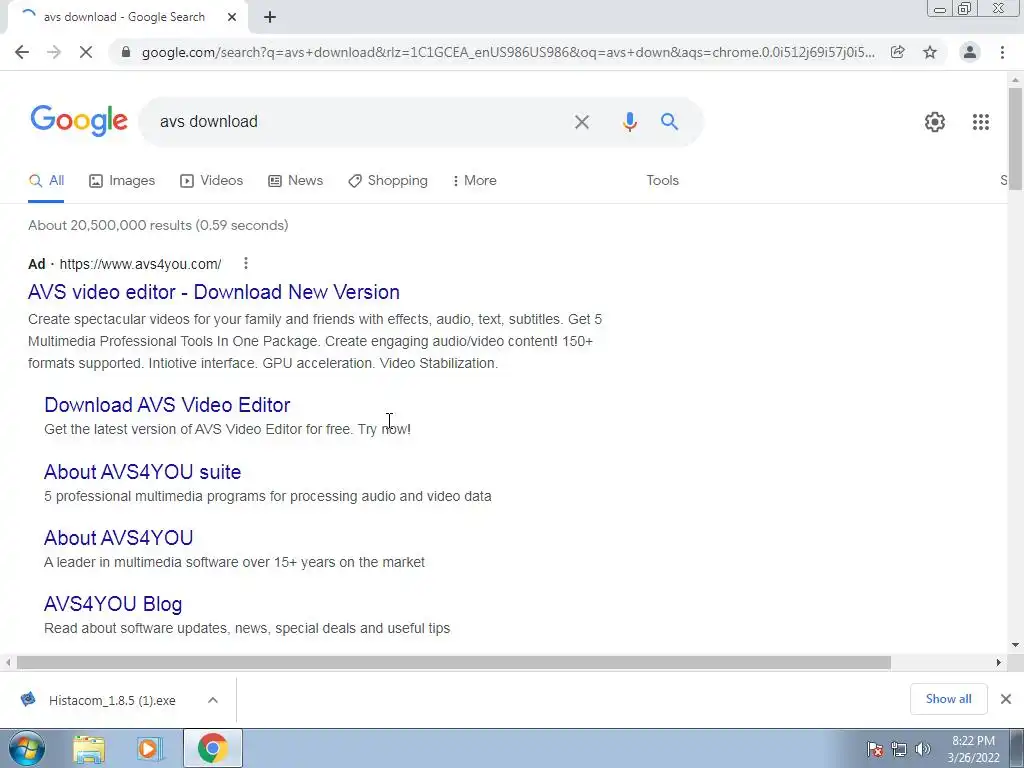Click the scroll left arrow
1024x768 pixels.
point(8,663)
